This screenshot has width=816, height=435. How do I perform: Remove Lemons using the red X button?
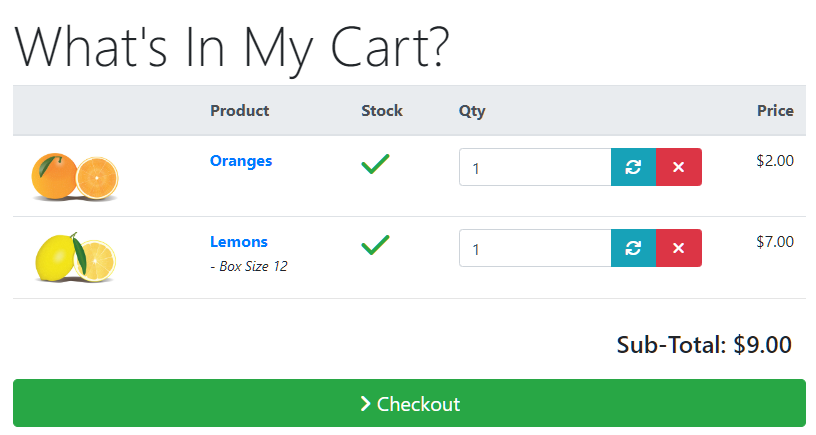[x=679, y=248]
